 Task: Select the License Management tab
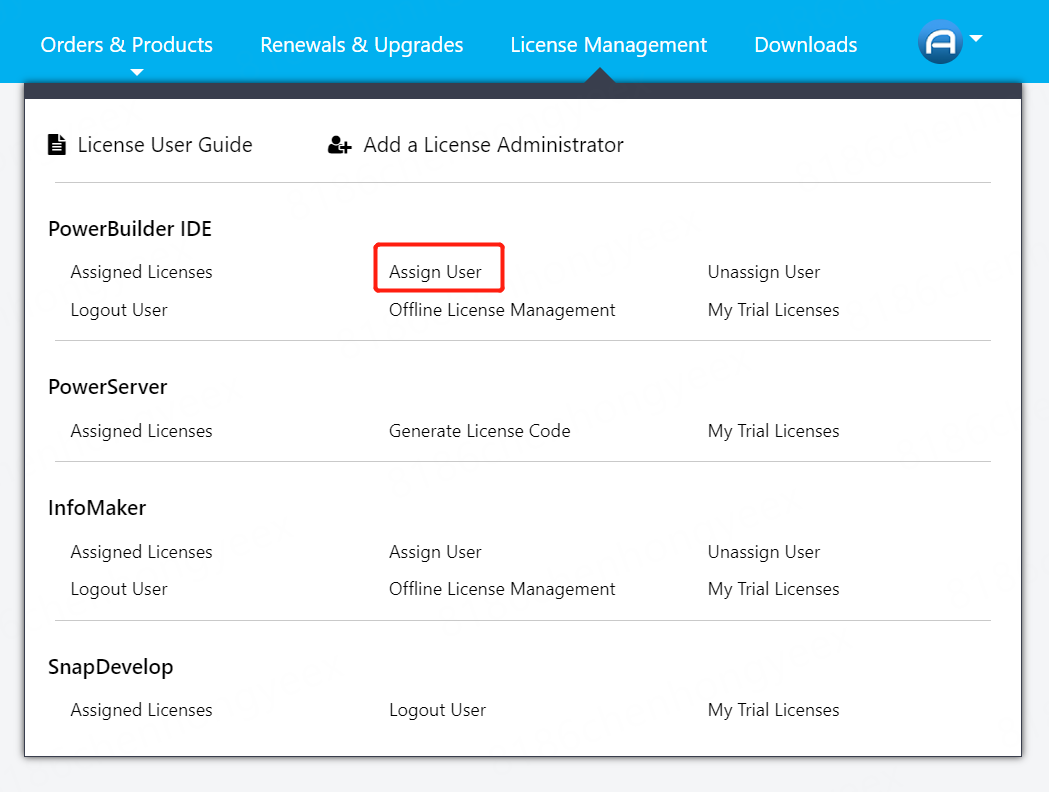[x=608, y=45]
